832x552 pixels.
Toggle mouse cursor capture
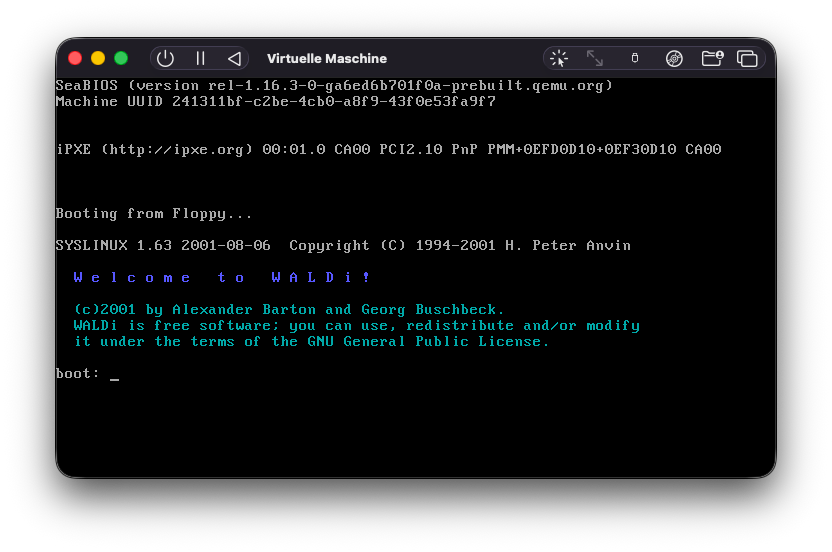559,58
